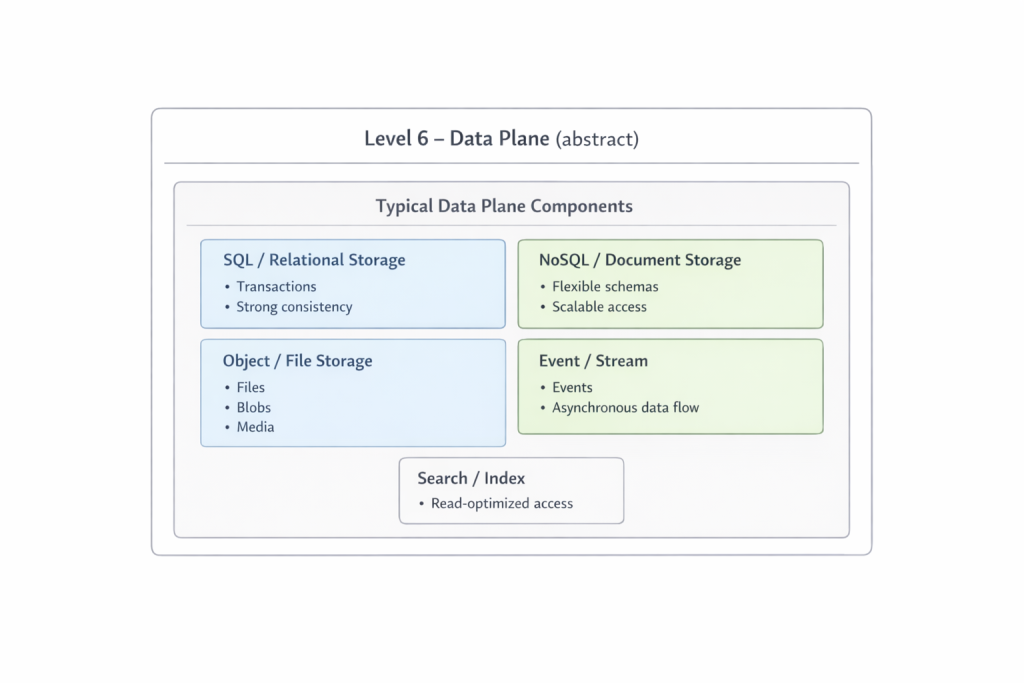1024x683 pixels.
Task: Select the "Typical Data Plane Components" heading
Action: tap(504, 206)
